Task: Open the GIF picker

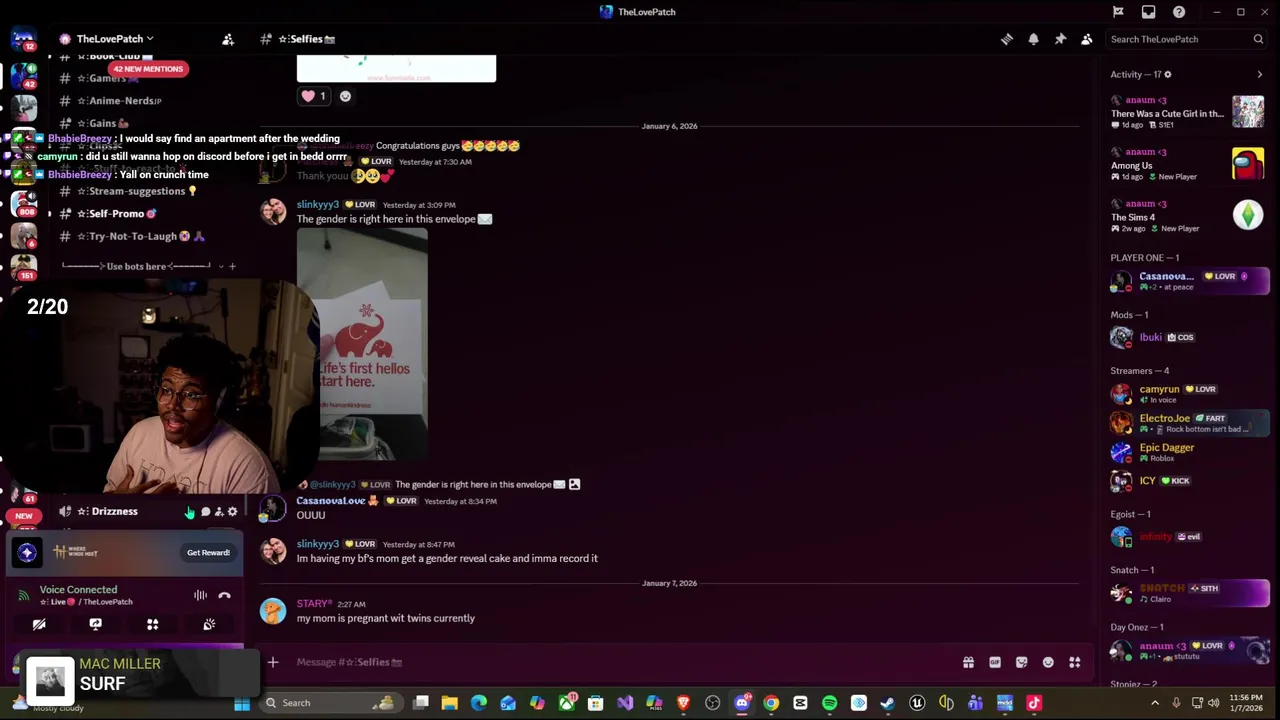Action: (x=995, y=662)
